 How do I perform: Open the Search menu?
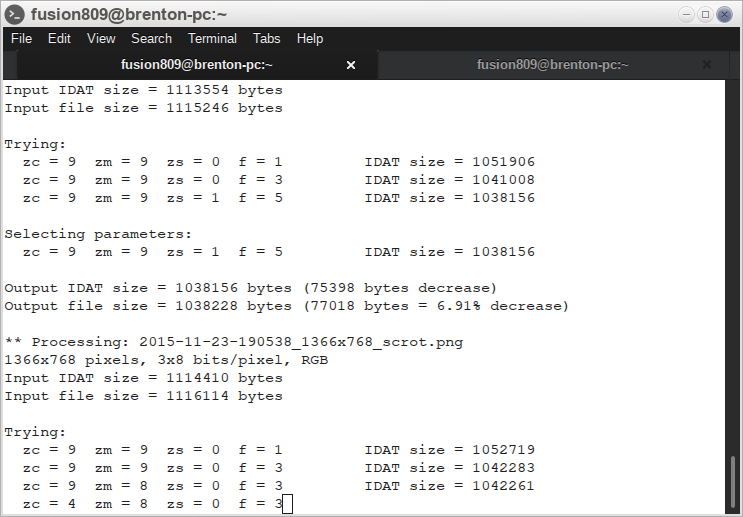(151, 38)
